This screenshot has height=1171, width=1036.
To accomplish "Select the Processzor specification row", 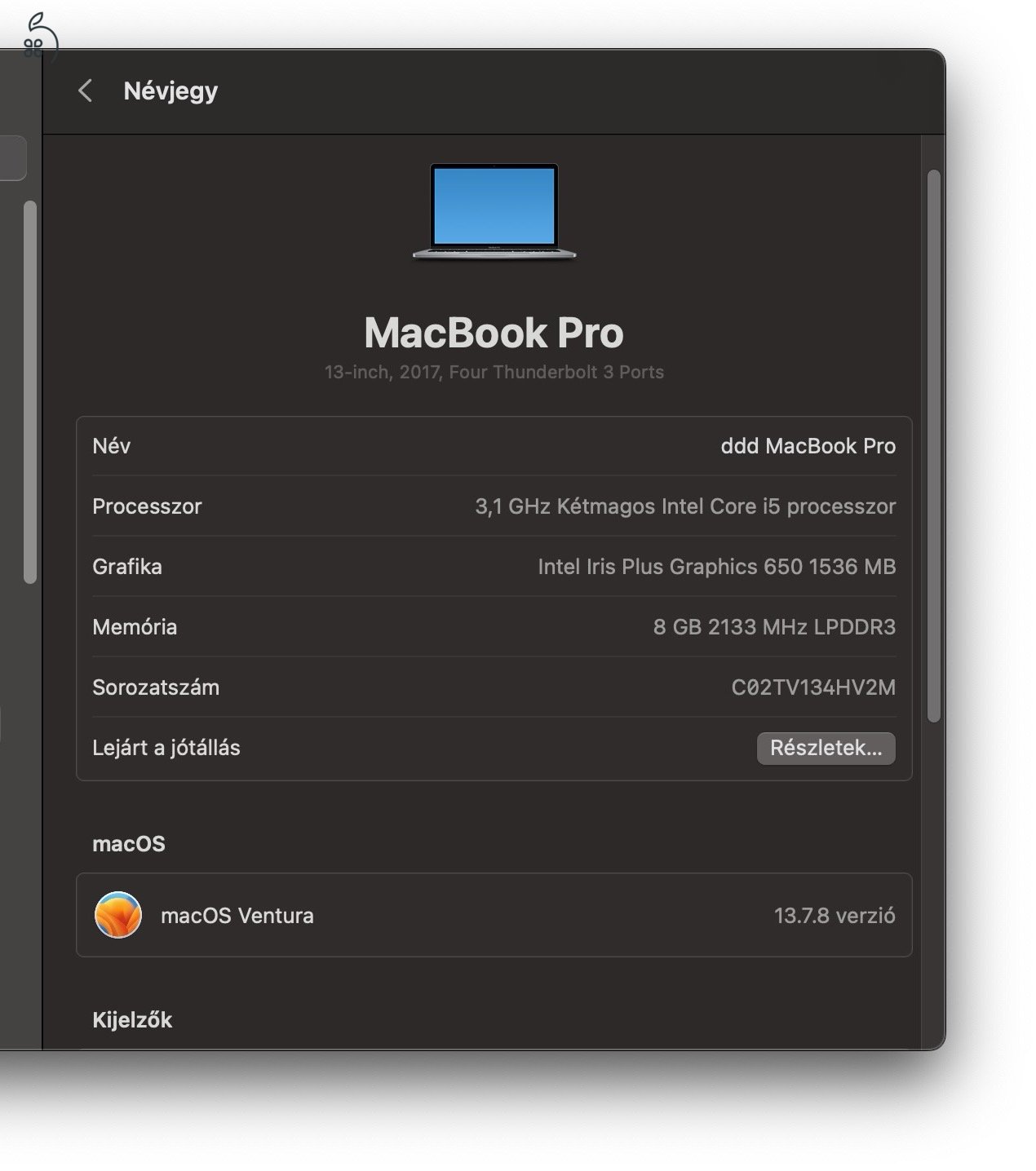I will point(494,506).
